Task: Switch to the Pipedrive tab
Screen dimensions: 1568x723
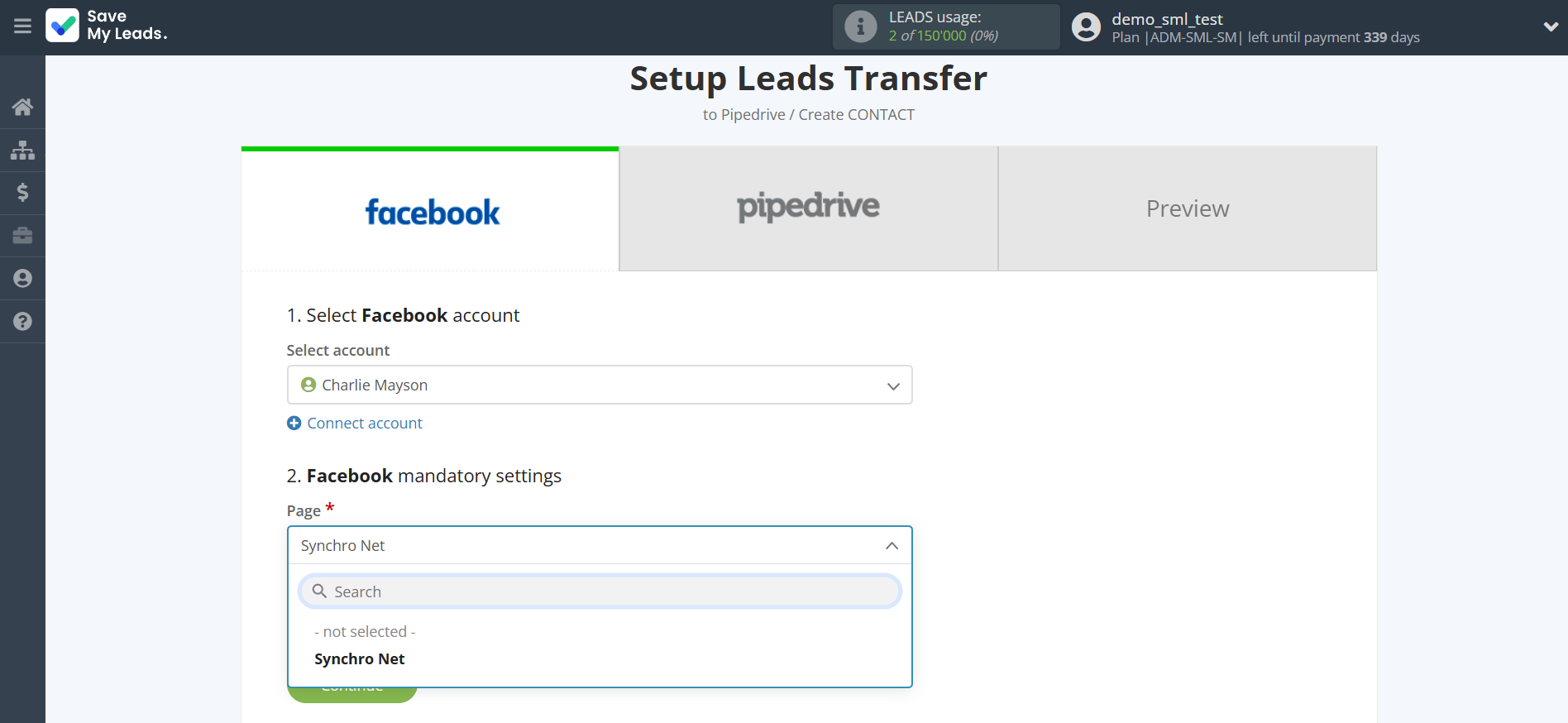Action: [807, 208]
